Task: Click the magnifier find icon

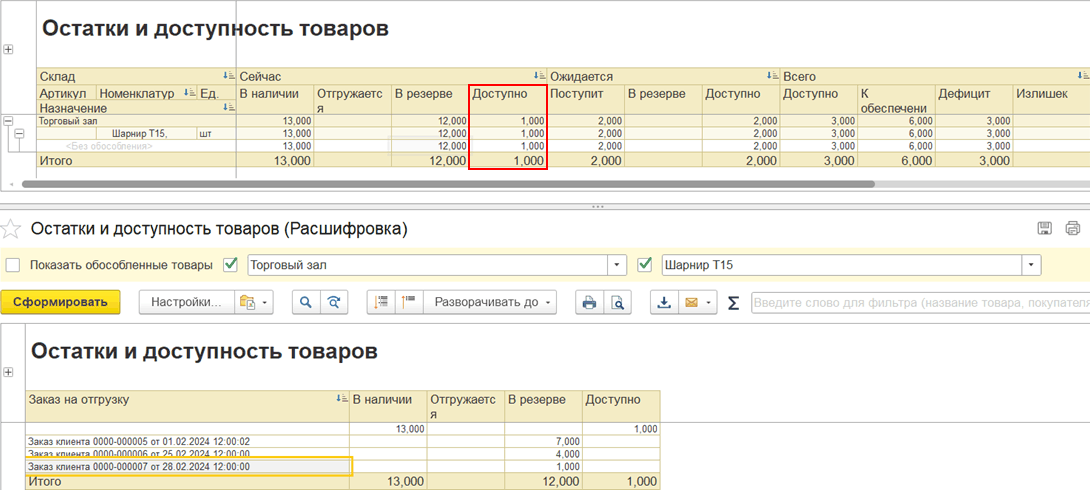Action: [x=306, y=302]
